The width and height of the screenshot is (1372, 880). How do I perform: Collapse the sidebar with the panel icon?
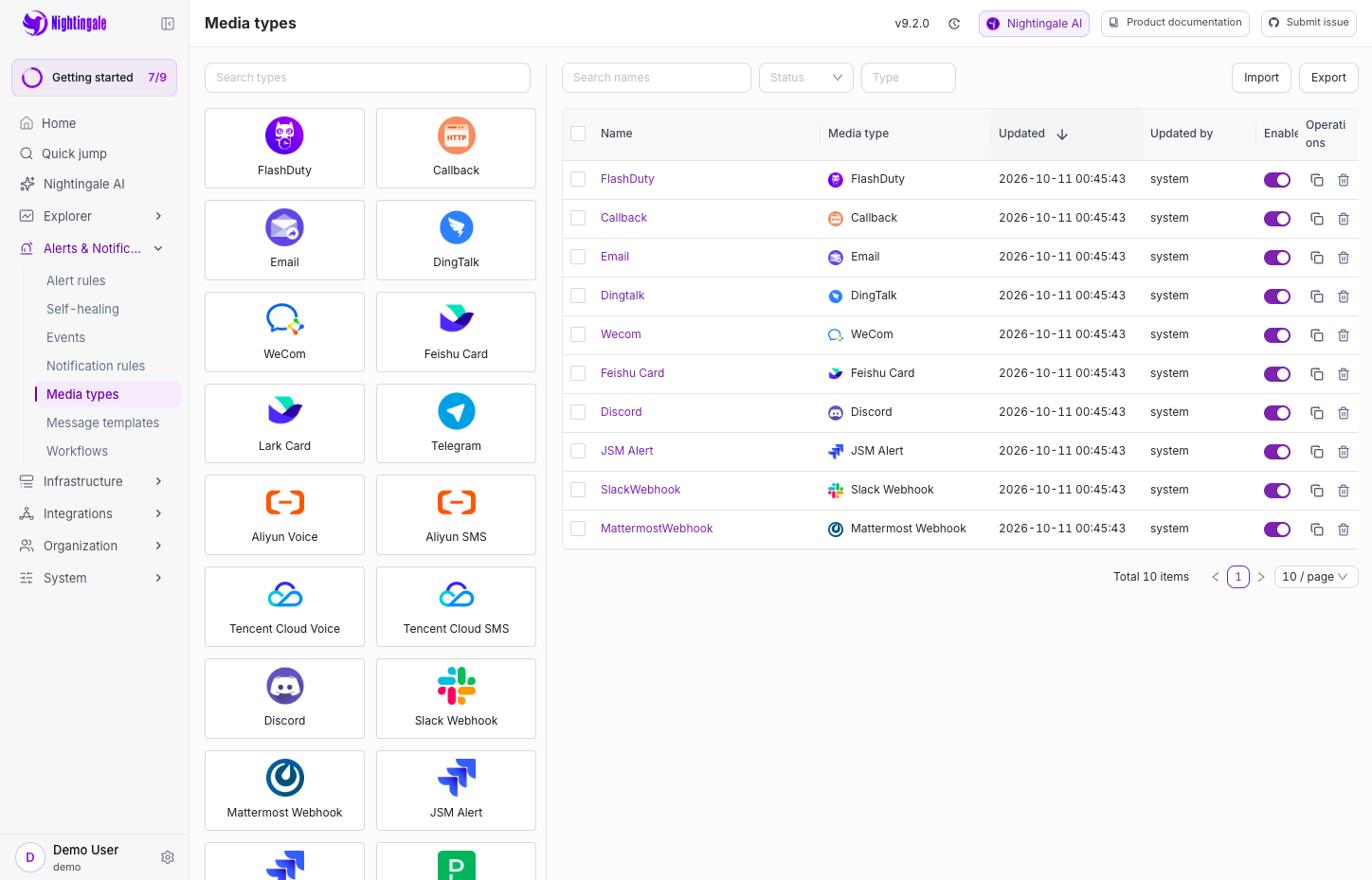click(168, 24)
